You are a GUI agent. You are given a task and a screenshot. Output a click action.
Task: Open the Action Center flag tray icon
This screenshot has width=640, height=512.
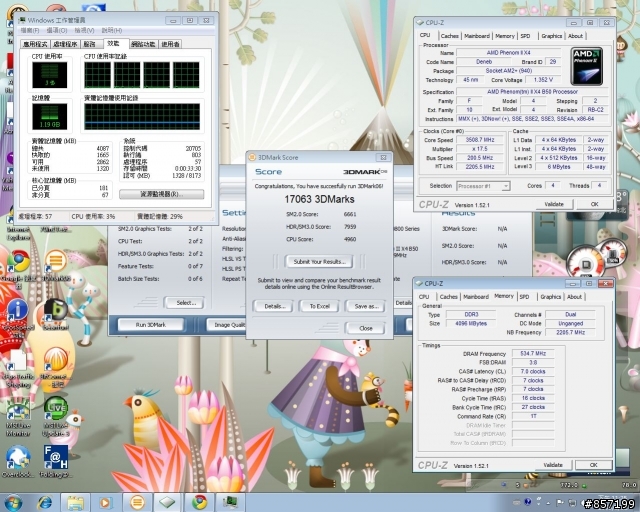tap(560, 503)
